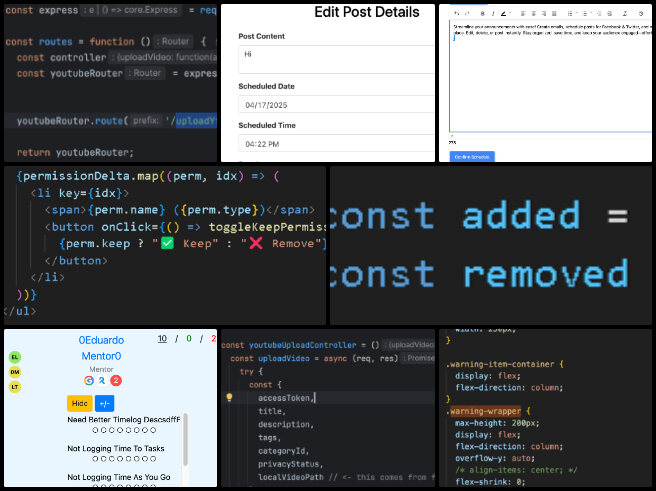Click the const controller code line
The height and width of the screenshot is (491, 656).
pyautogui.click(x=117, y=57)
